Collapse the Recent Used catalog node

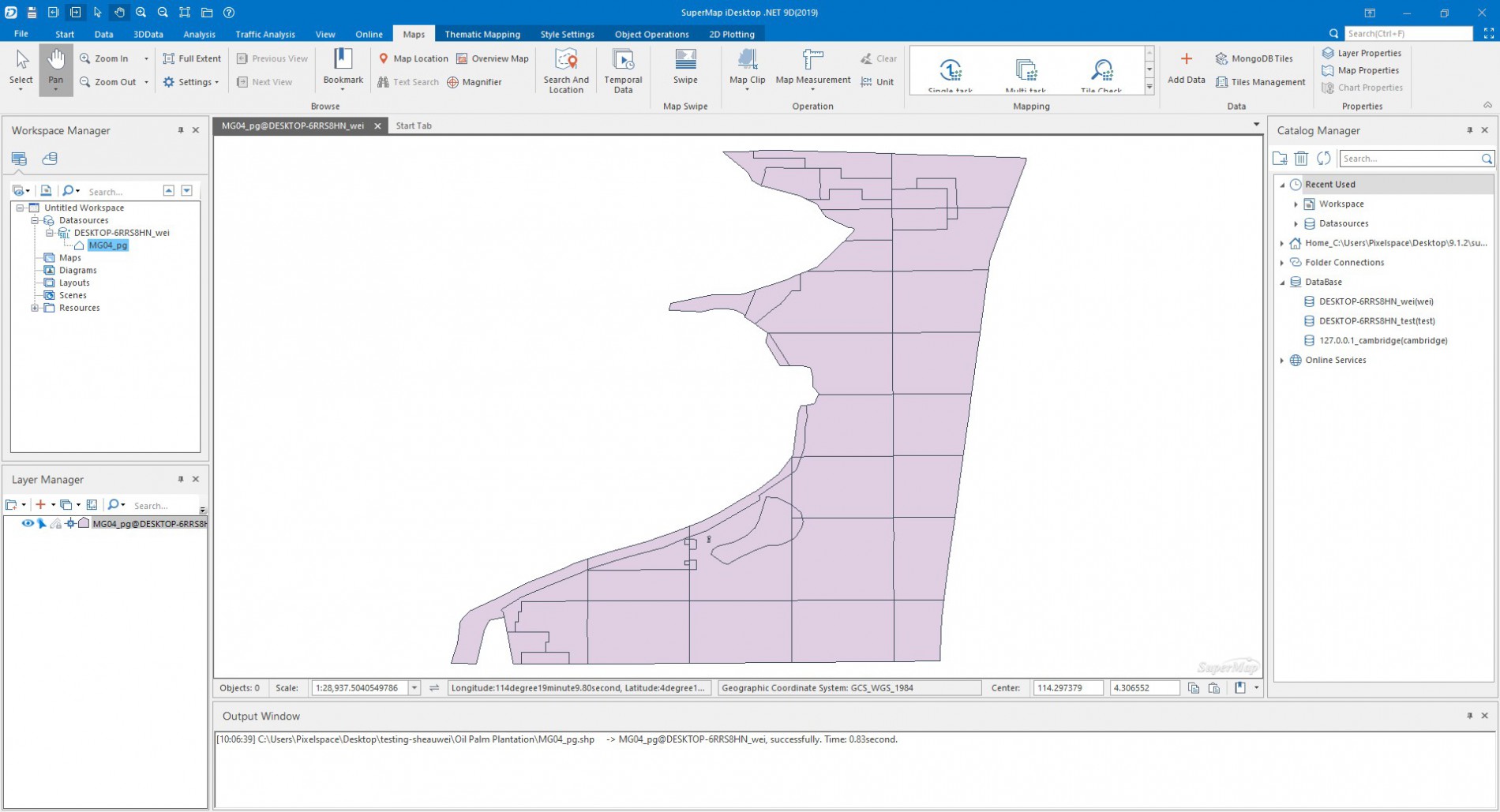coord(1282,185)
